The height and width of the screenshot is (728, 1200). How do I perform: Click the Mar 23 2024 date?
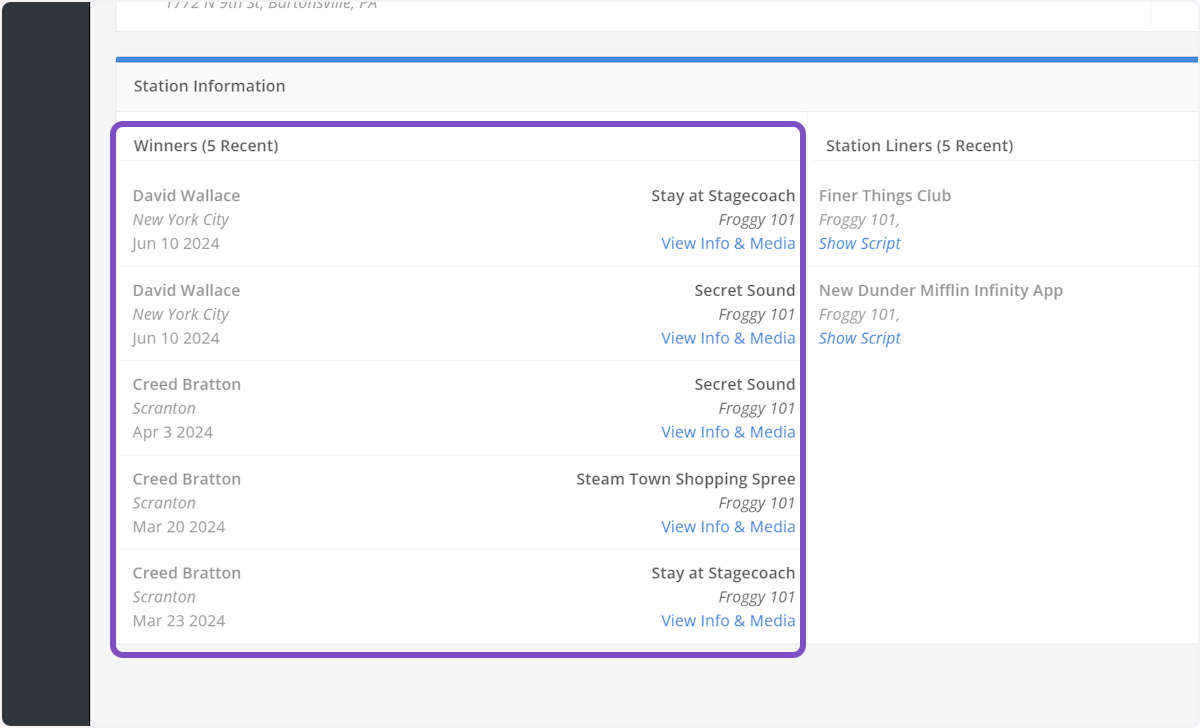click(178, 621)
